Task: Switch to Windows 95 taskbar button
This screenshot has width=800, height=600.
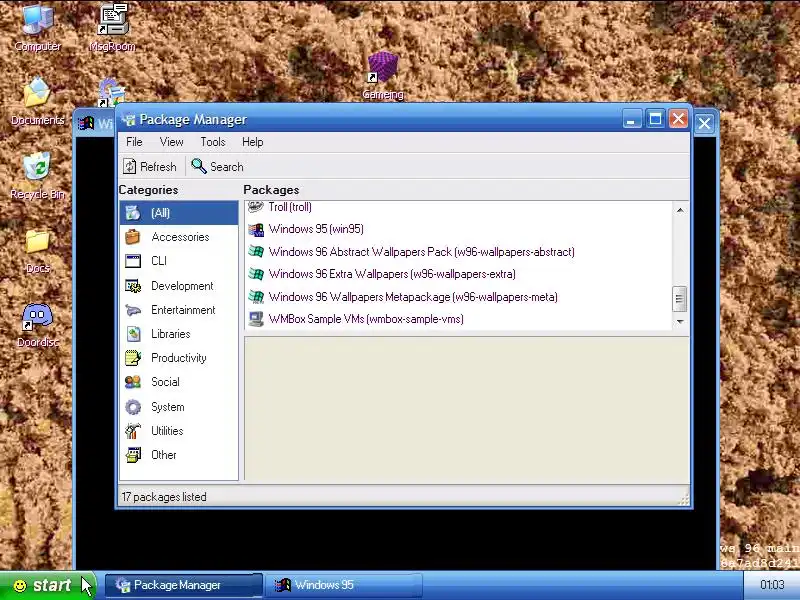Action: [346, 585]
